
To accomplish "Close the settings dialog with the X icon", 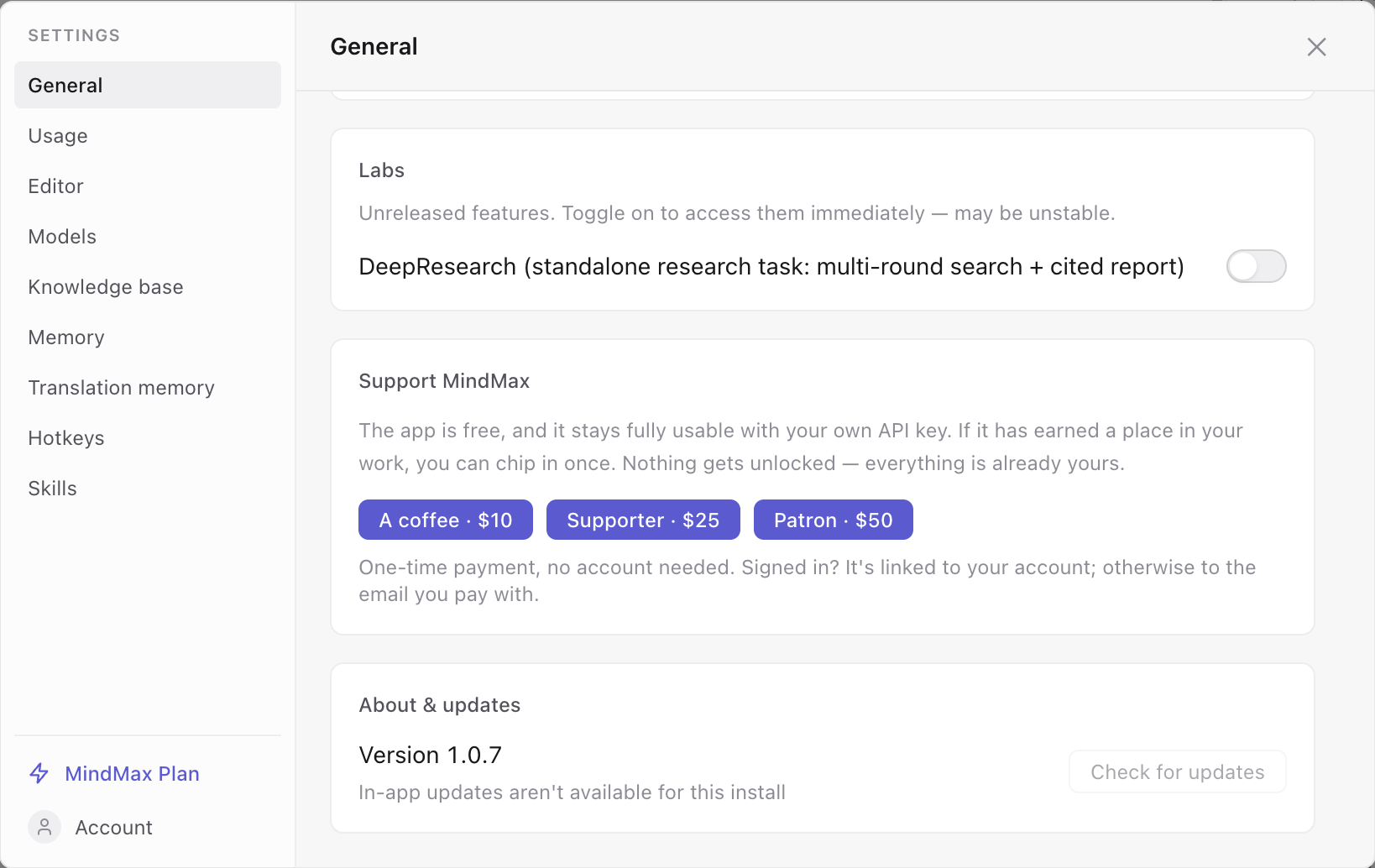I will click(1316, 47).
